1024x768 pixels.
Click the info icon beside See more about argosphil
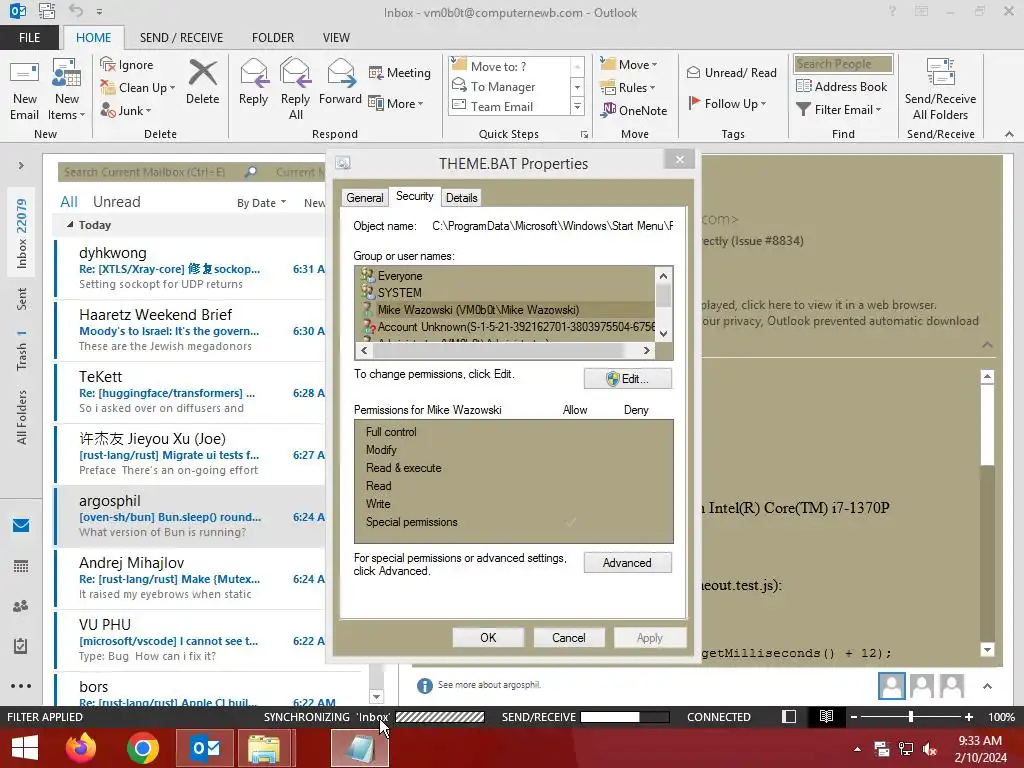coord(424,685)
